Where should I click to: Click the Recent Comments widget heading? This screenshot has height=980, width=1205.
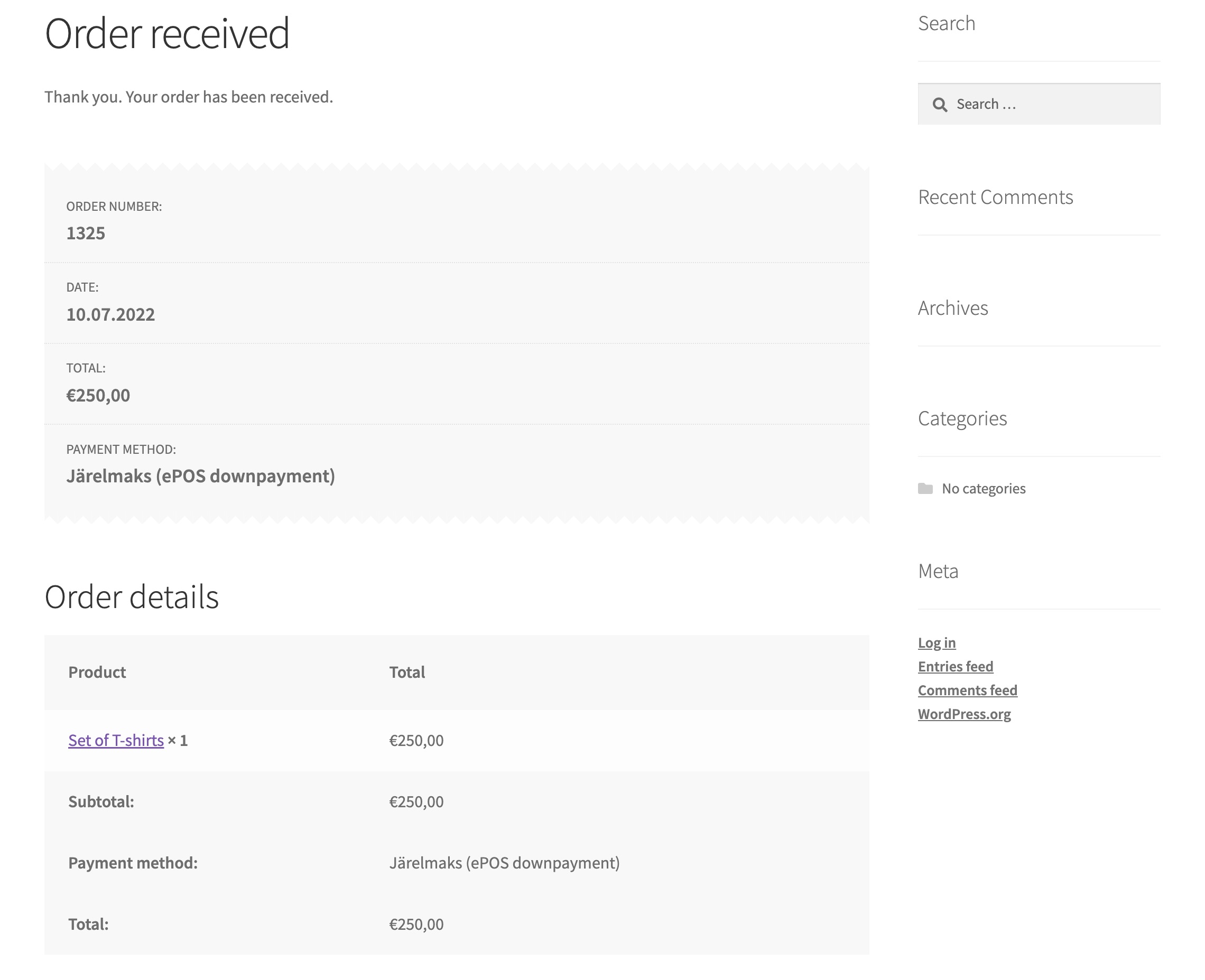995,197
